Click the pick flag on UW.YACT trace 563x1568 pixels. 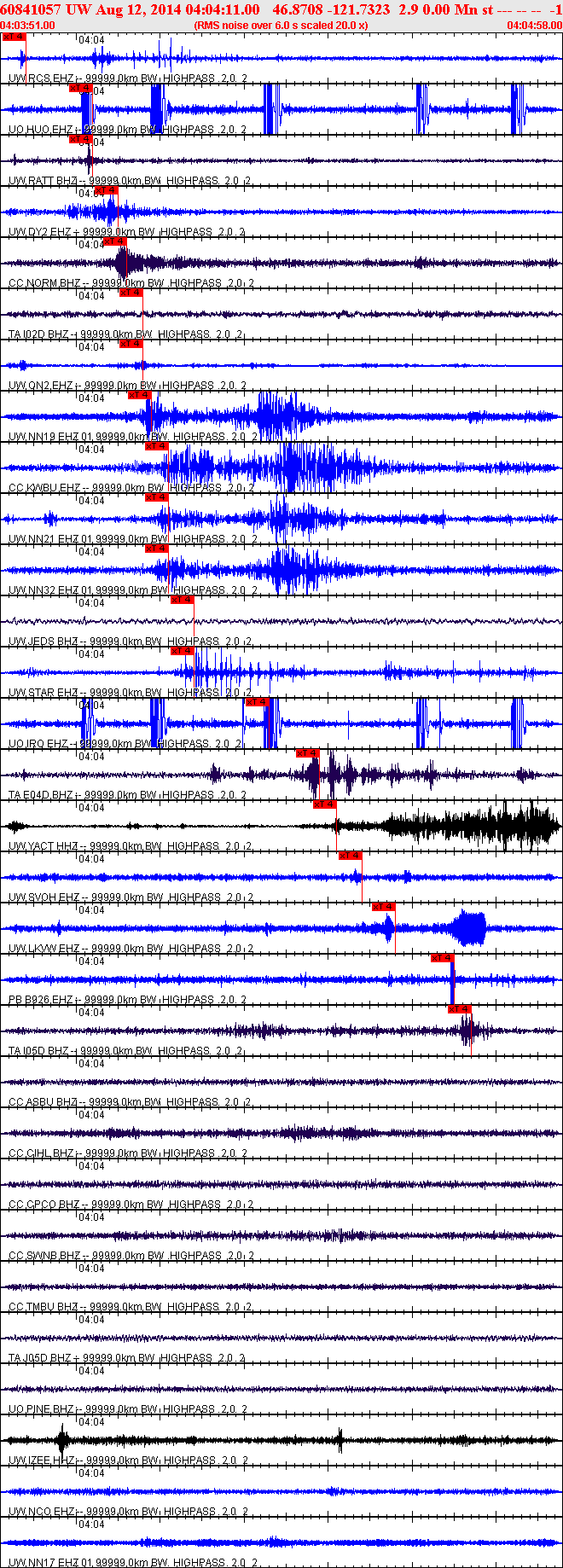pos(324,804)
